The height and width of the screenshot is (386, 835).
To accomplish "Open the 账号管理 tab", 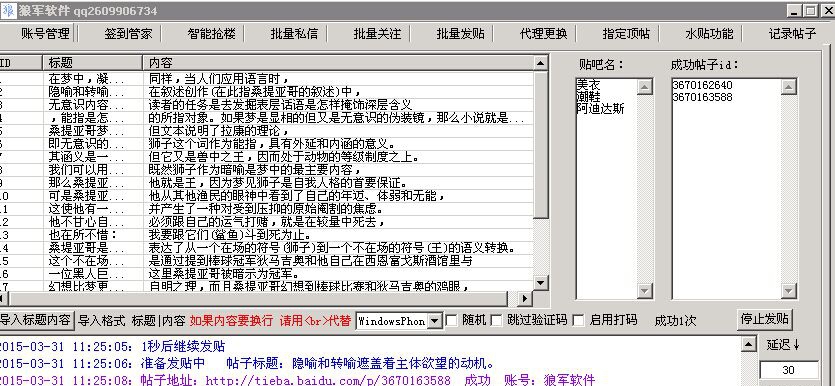I will [45, 34].
